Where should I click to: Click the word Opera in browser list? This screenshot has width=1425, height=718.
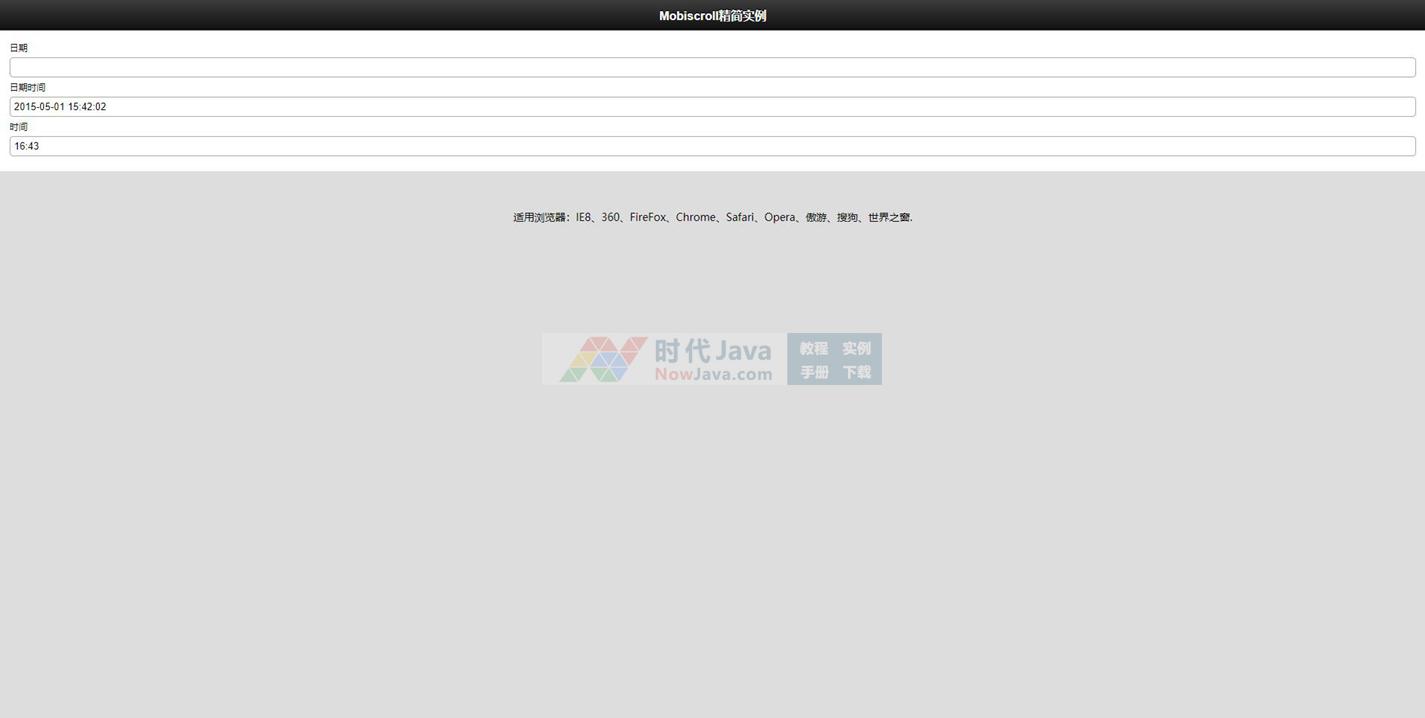coord(779,217)
